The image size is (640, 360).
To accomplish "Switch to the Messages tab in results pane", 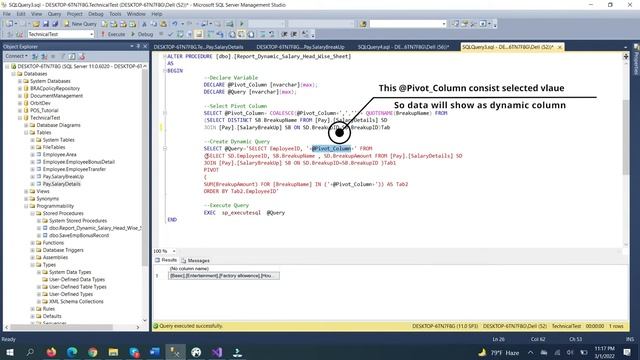I will tap(196, 260).
